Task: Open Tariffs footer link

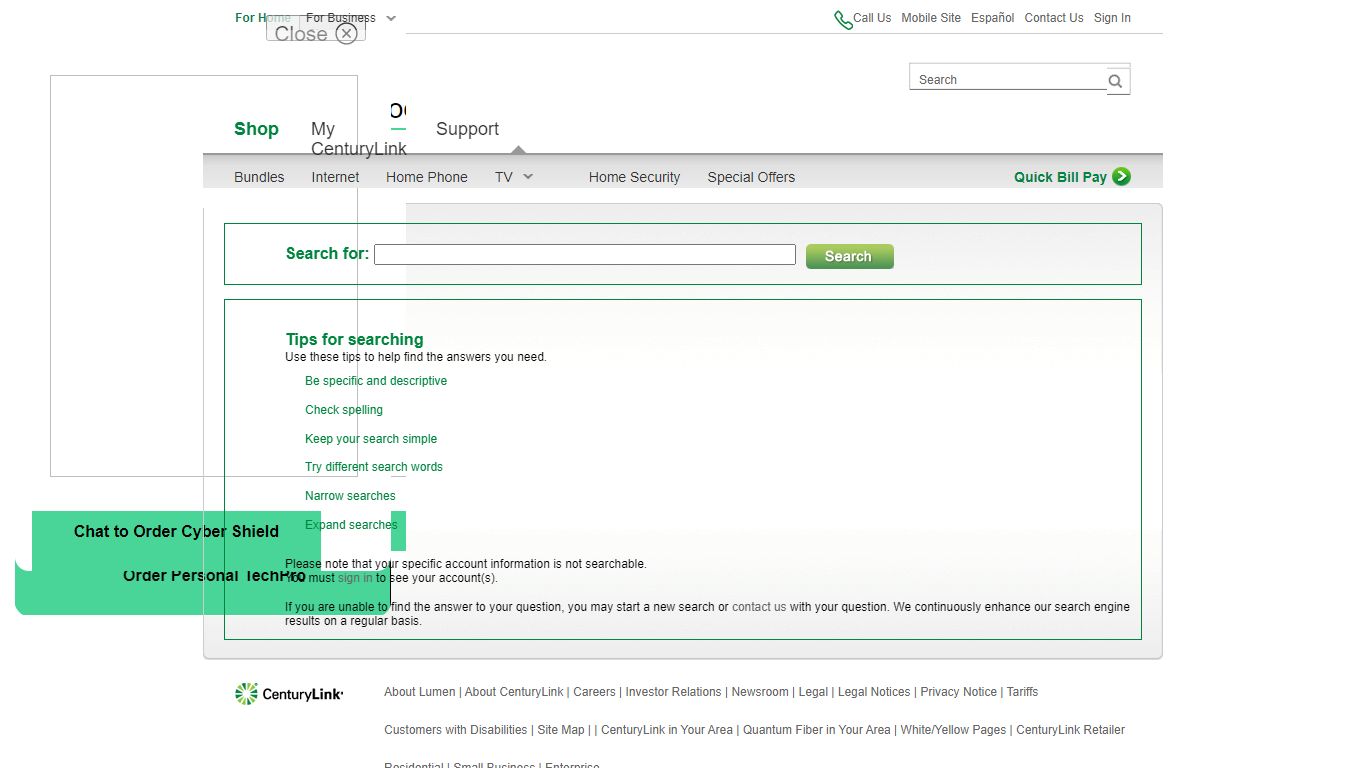Action: click(x=1022, y=692)
